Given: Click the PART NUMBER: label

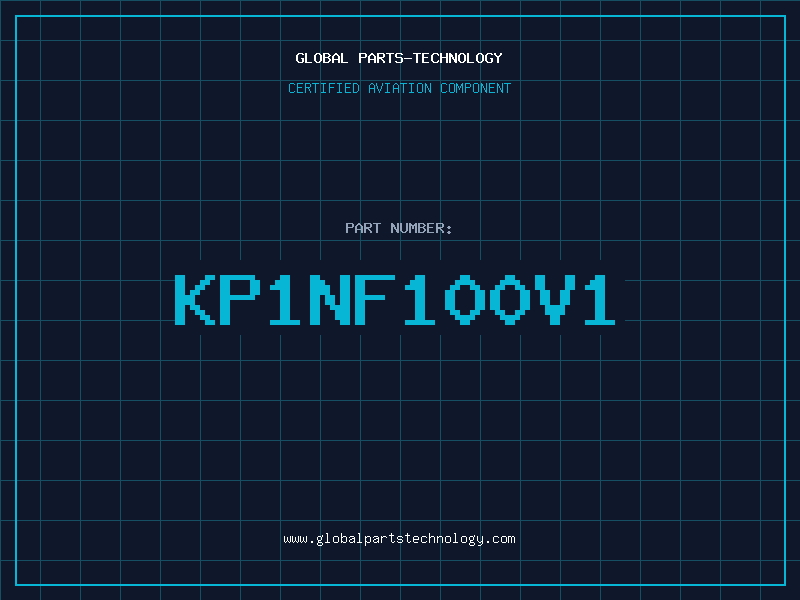Looking at the screenshot, I should tap(399, 228).
